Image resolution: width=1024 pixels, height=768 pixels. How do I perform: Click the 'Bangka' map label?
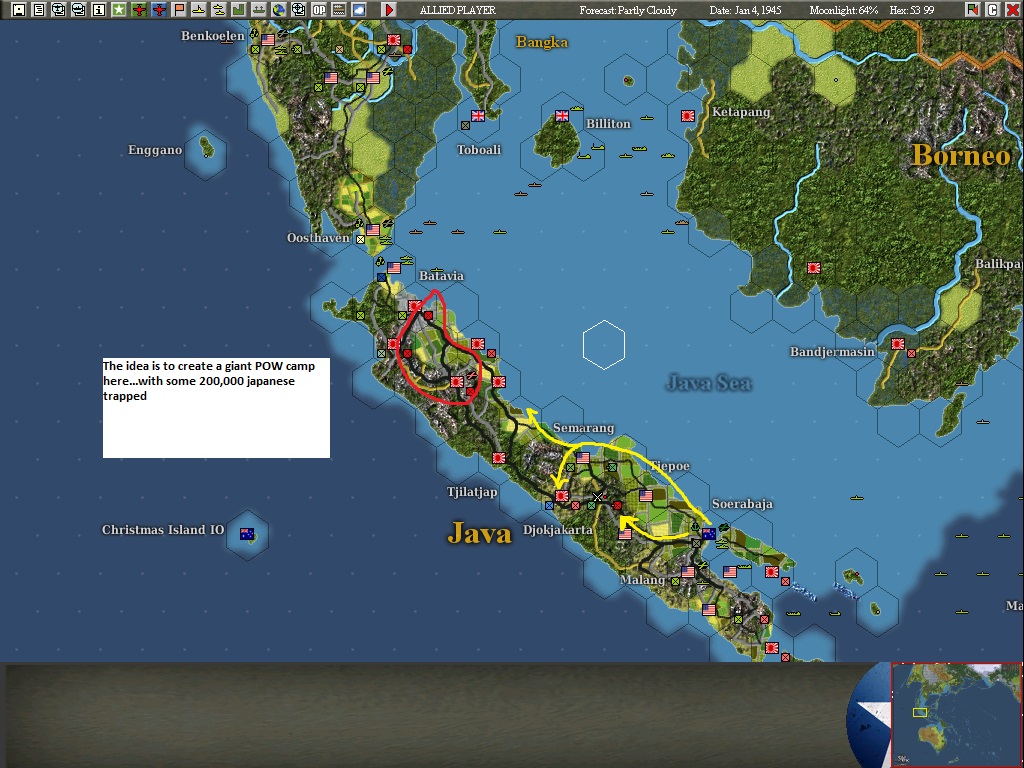point(542,42)
